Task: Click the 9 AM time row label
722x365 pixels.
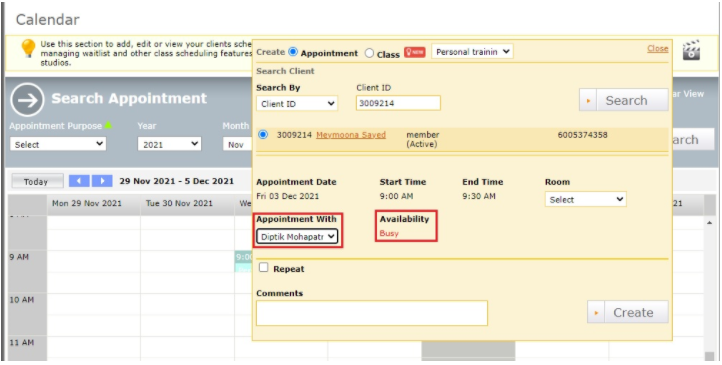Action: coord(19,257)
